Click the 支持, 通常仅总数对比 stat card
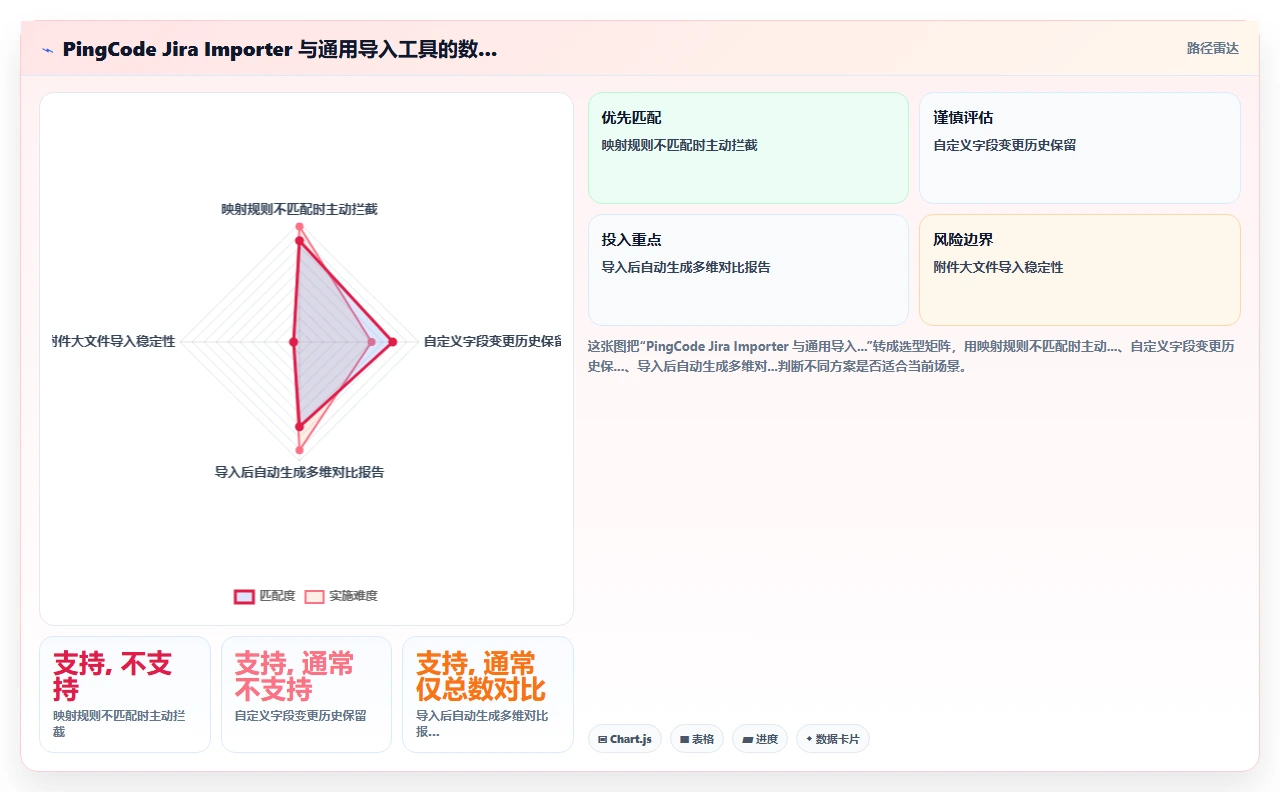The image size is (1280, 792). (x=488, y=694)
